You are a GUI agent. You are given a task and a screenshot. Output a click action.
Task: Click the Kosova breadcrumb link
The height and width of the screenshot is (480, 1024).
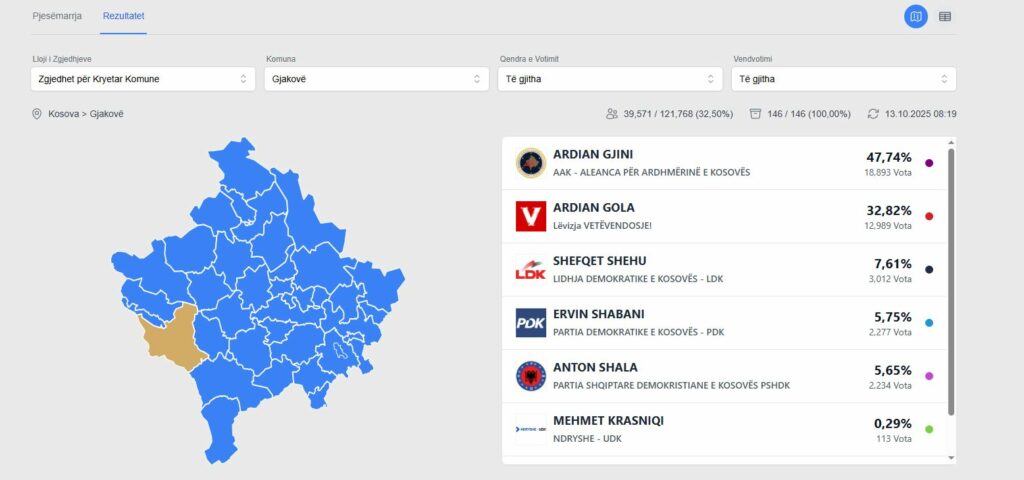coord(64,114)
